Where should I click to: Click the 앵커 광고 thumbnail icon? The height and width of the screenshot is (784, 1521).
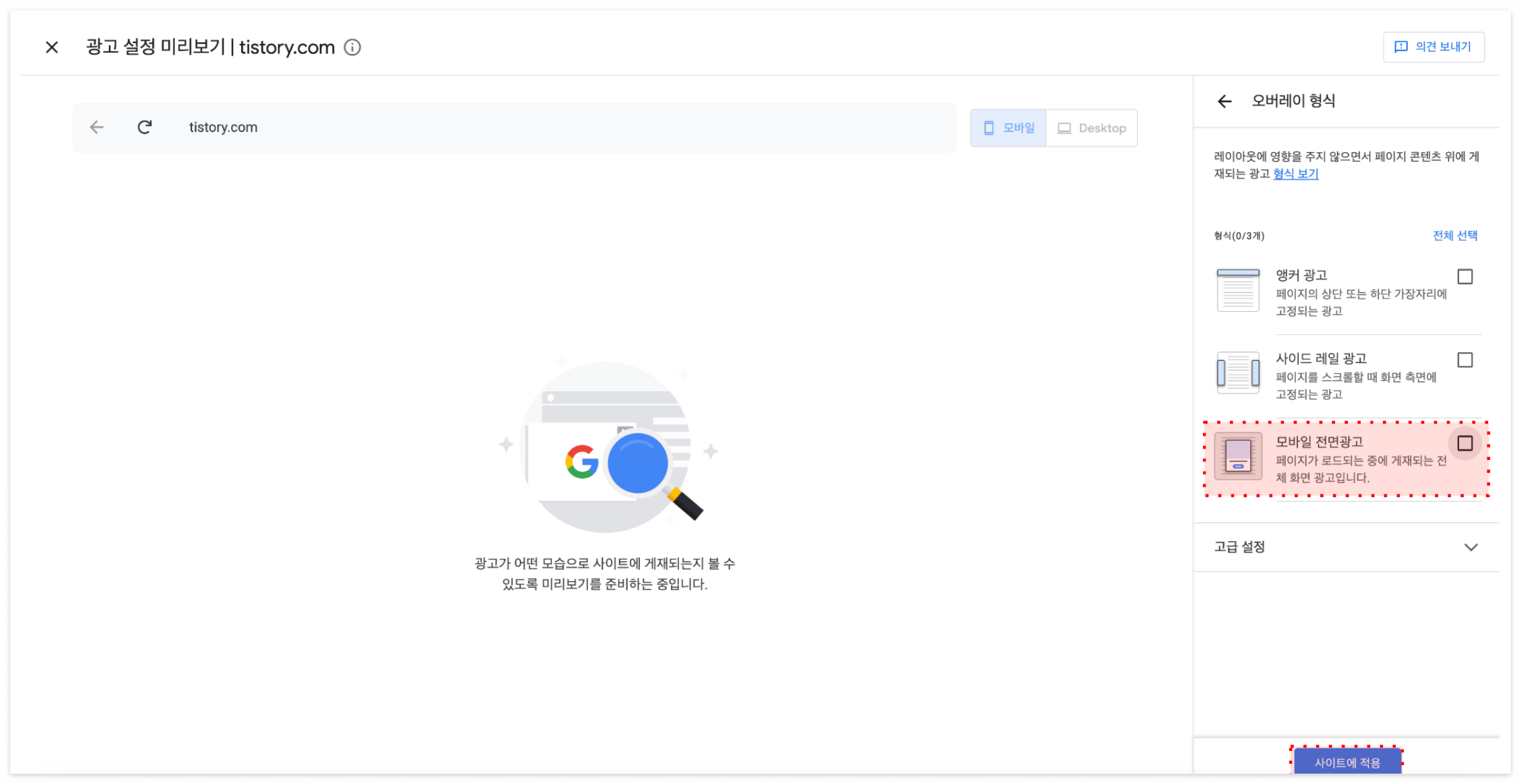[1237, 290]
